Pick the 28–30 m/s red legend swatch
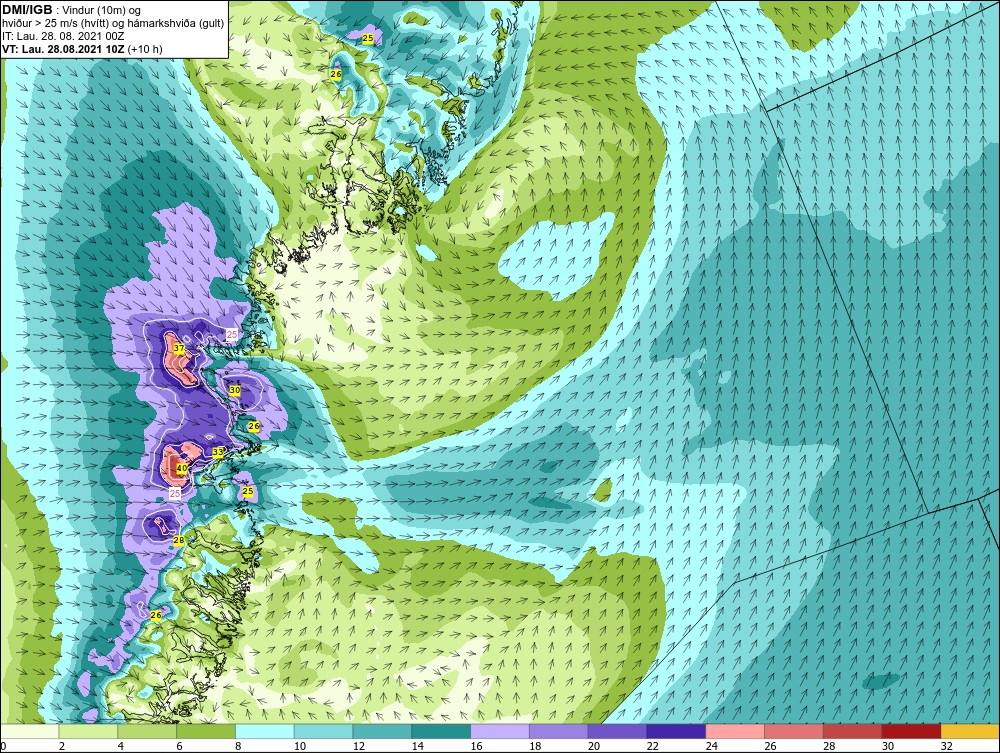 coord(853,731)
